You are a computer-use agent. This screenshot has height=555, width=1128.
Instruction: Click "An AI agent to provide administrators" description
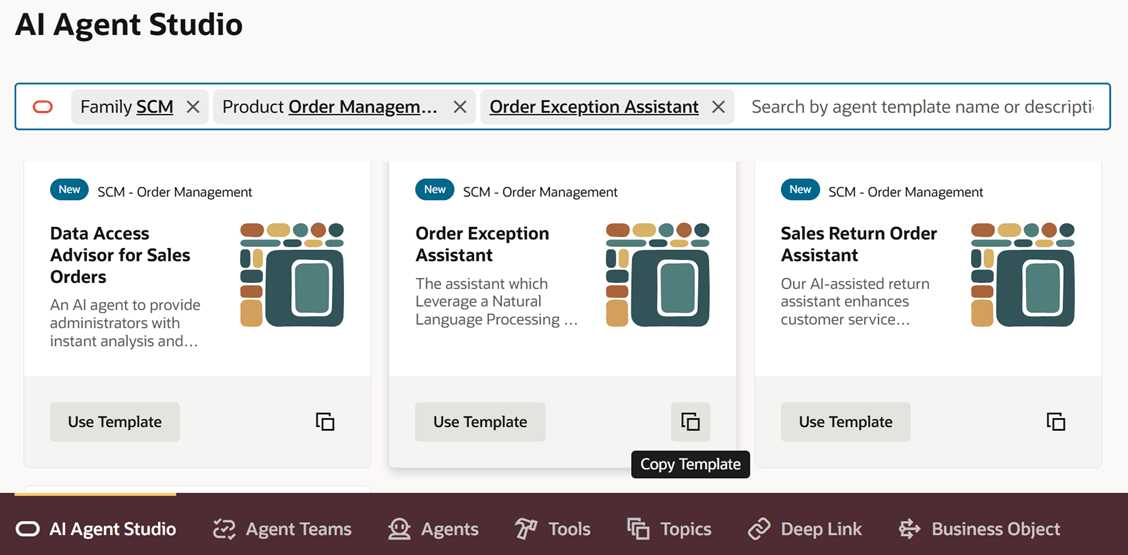[x=125, y=323]
